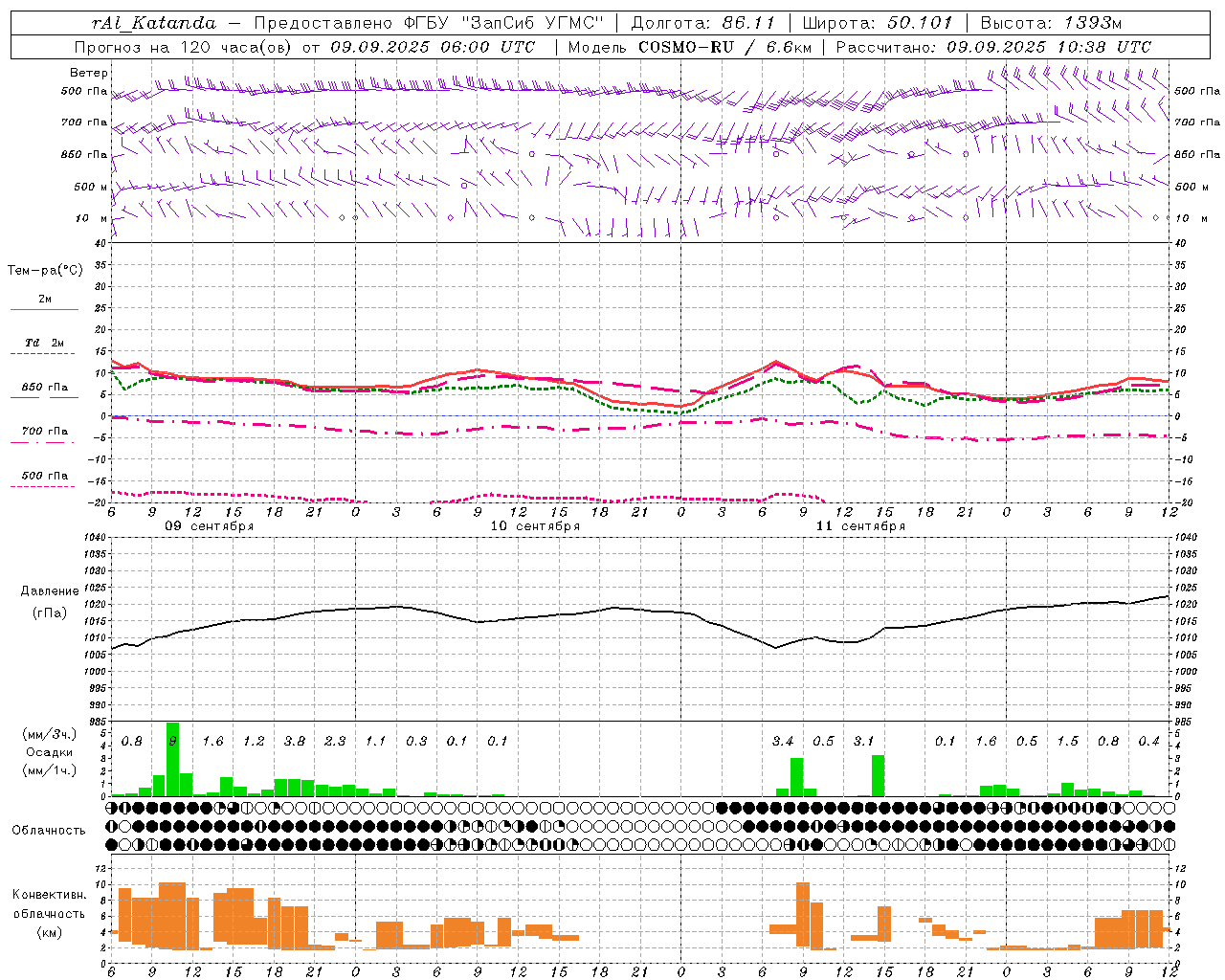
Task: Click the 11 сентября date label
Action: [860, 526]
